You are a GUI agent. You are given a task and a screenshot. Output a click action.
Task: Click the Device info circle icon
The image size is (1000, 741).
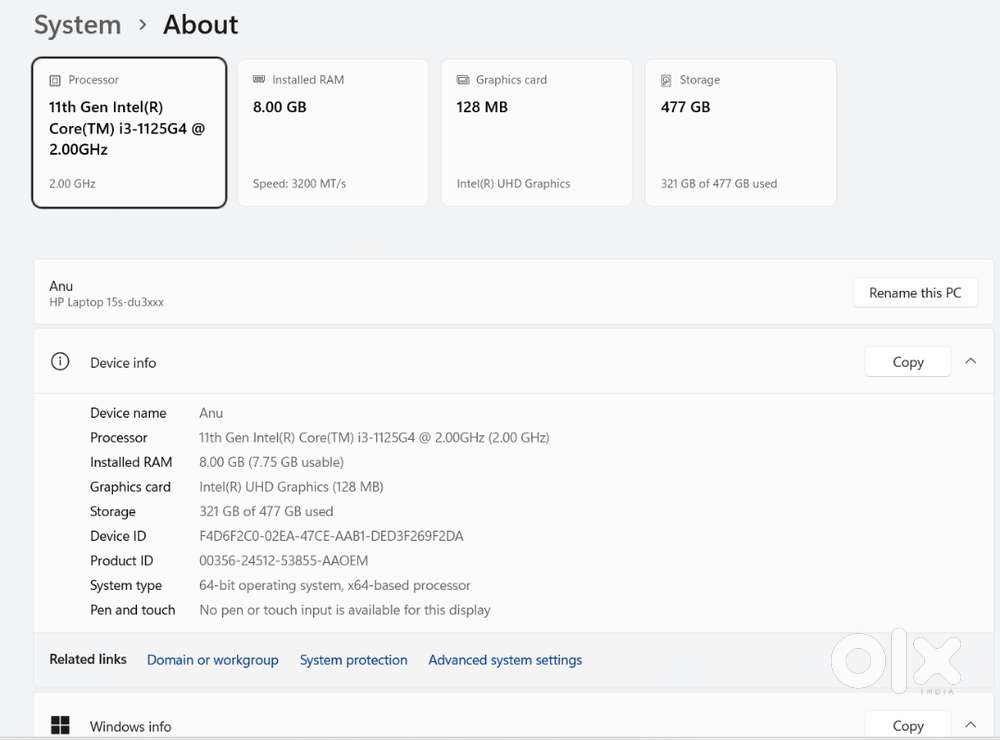60,362
